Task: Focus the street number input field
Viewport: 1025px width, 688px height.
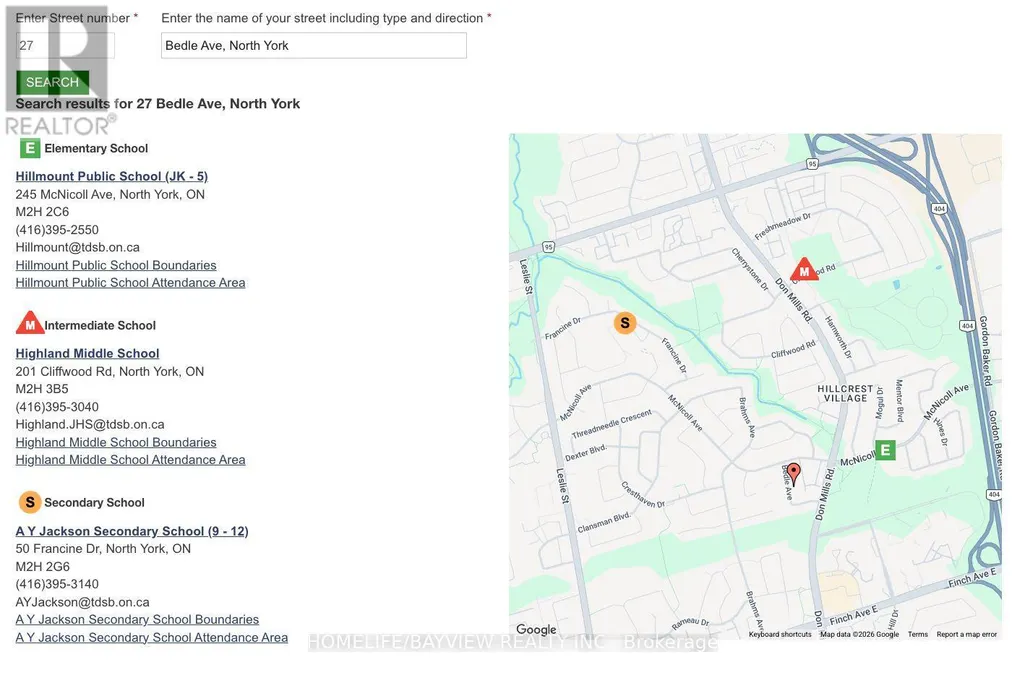Action: click(65, 46)
